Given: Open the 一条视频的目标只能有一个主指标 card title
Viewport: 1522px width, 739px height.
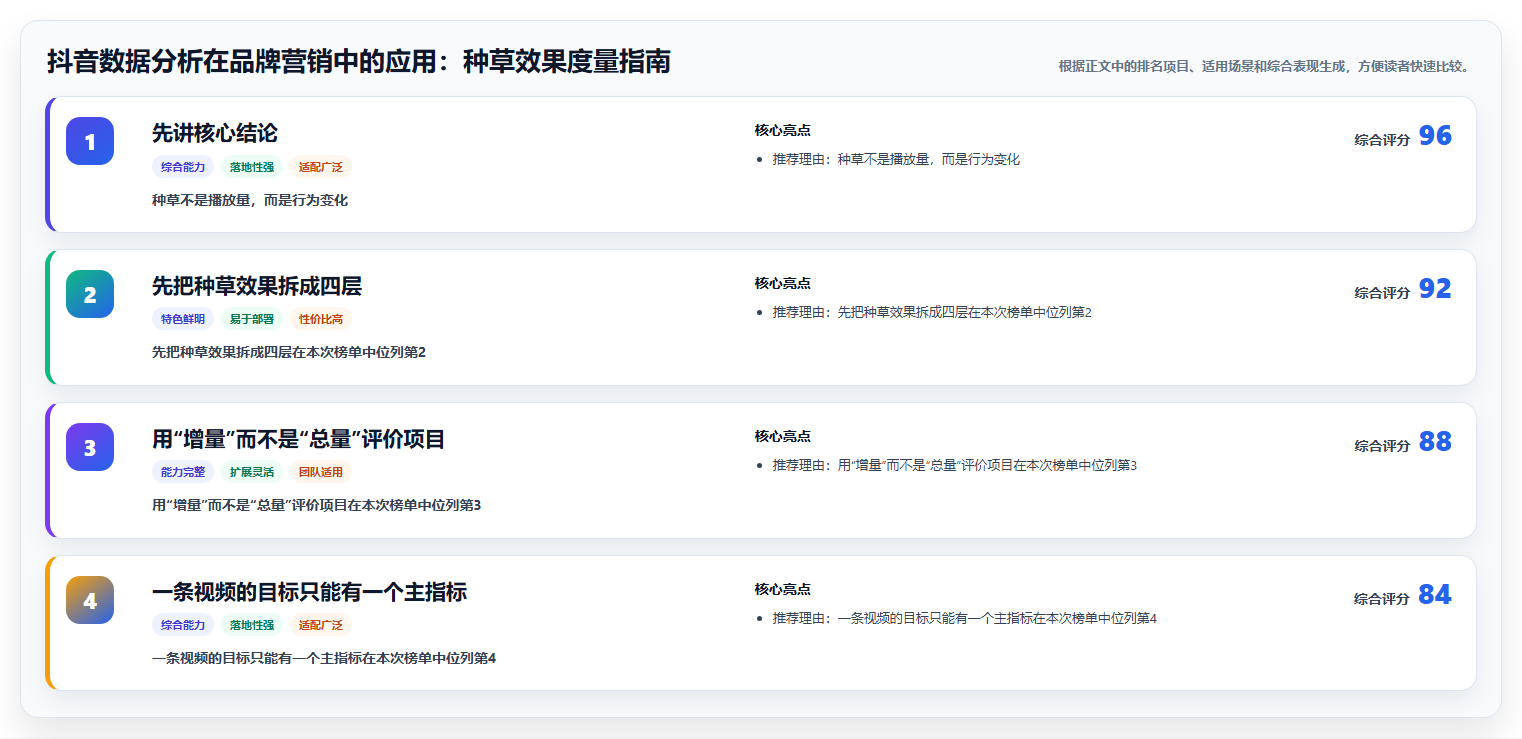Looking at the screenshot, I should 309,592.
